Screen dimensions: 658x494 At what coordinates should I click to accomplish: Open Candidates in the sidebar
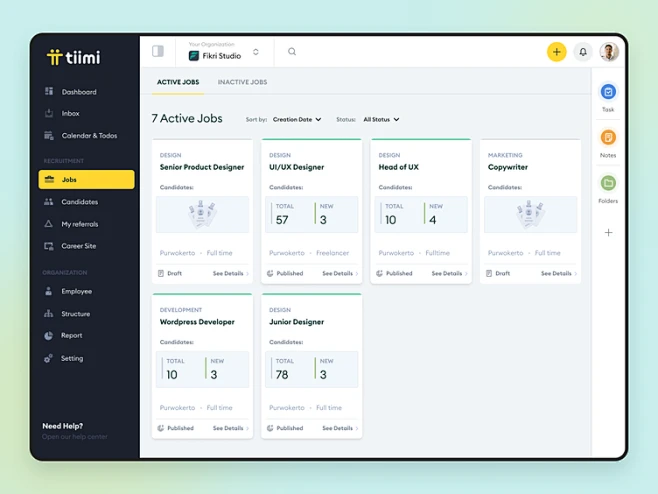79,202
